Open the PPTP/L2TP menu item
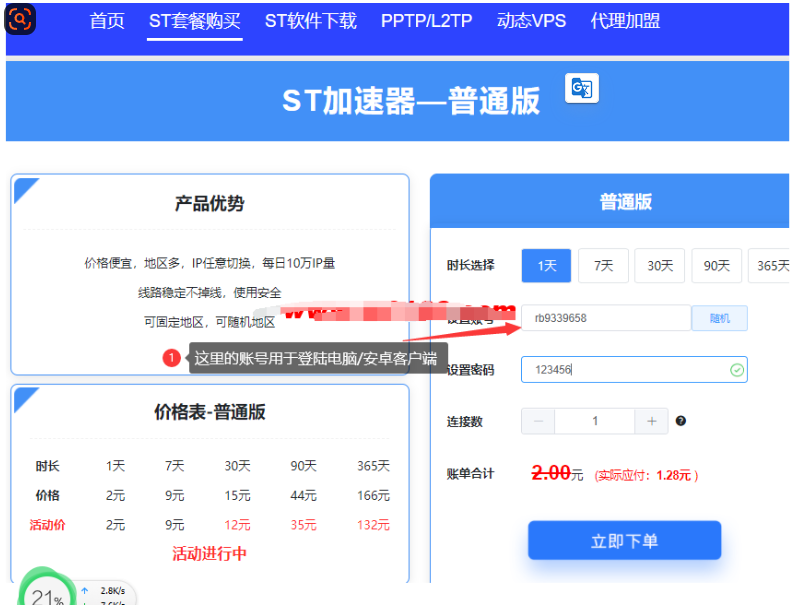This screenshot has width=799, height=609. [x=427, y=21]
